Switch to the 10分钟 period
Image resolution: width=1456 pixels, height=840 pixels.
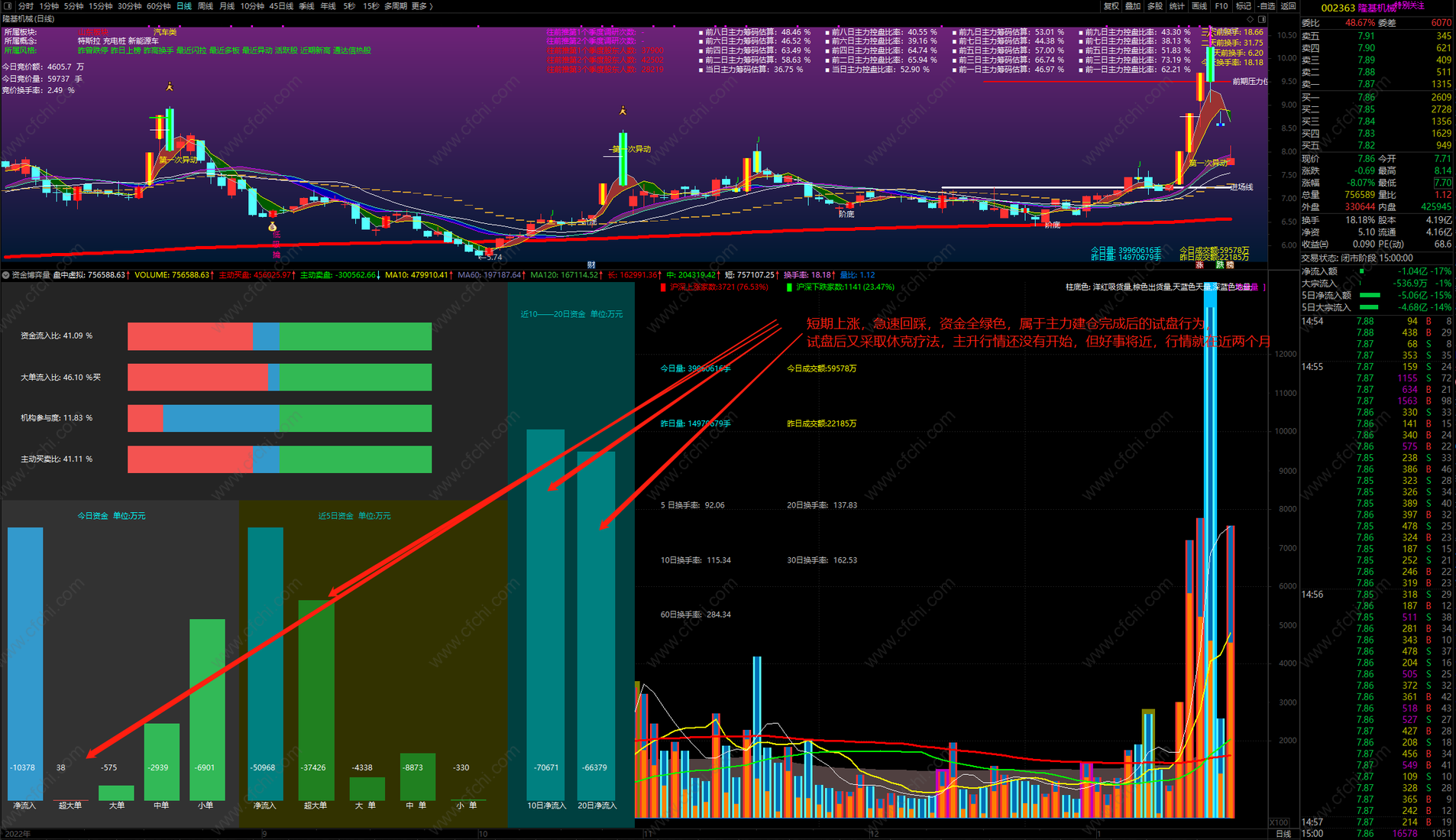click(x=252, y=6)
